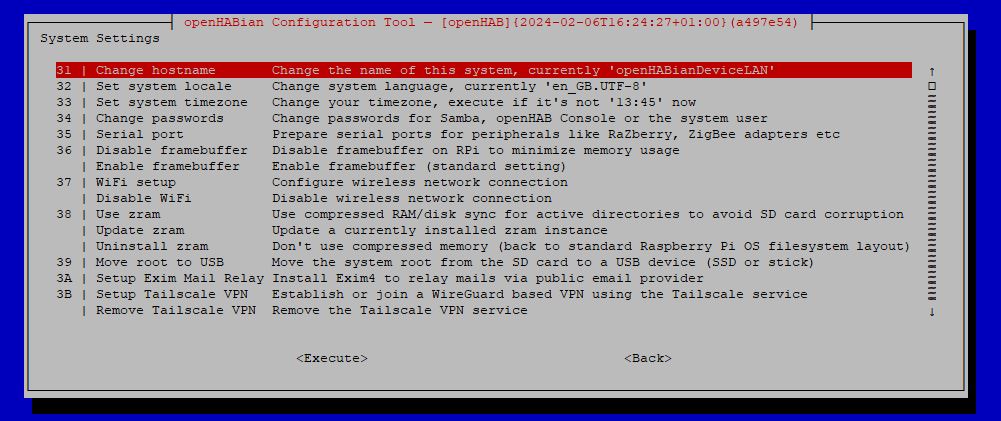The height and width of the screenshot is (421, 1001).
Task: Pick Disable framebuffer entry
Action: click(x=483, y=150)
